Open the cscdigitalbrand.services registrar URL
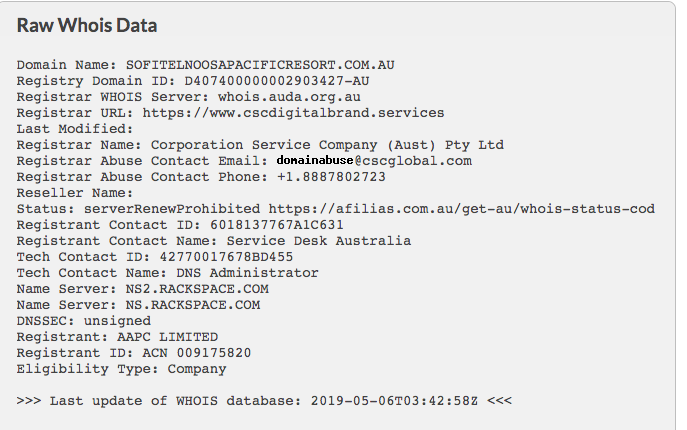Viewport: 687px width, 430px height. (295, 113)
